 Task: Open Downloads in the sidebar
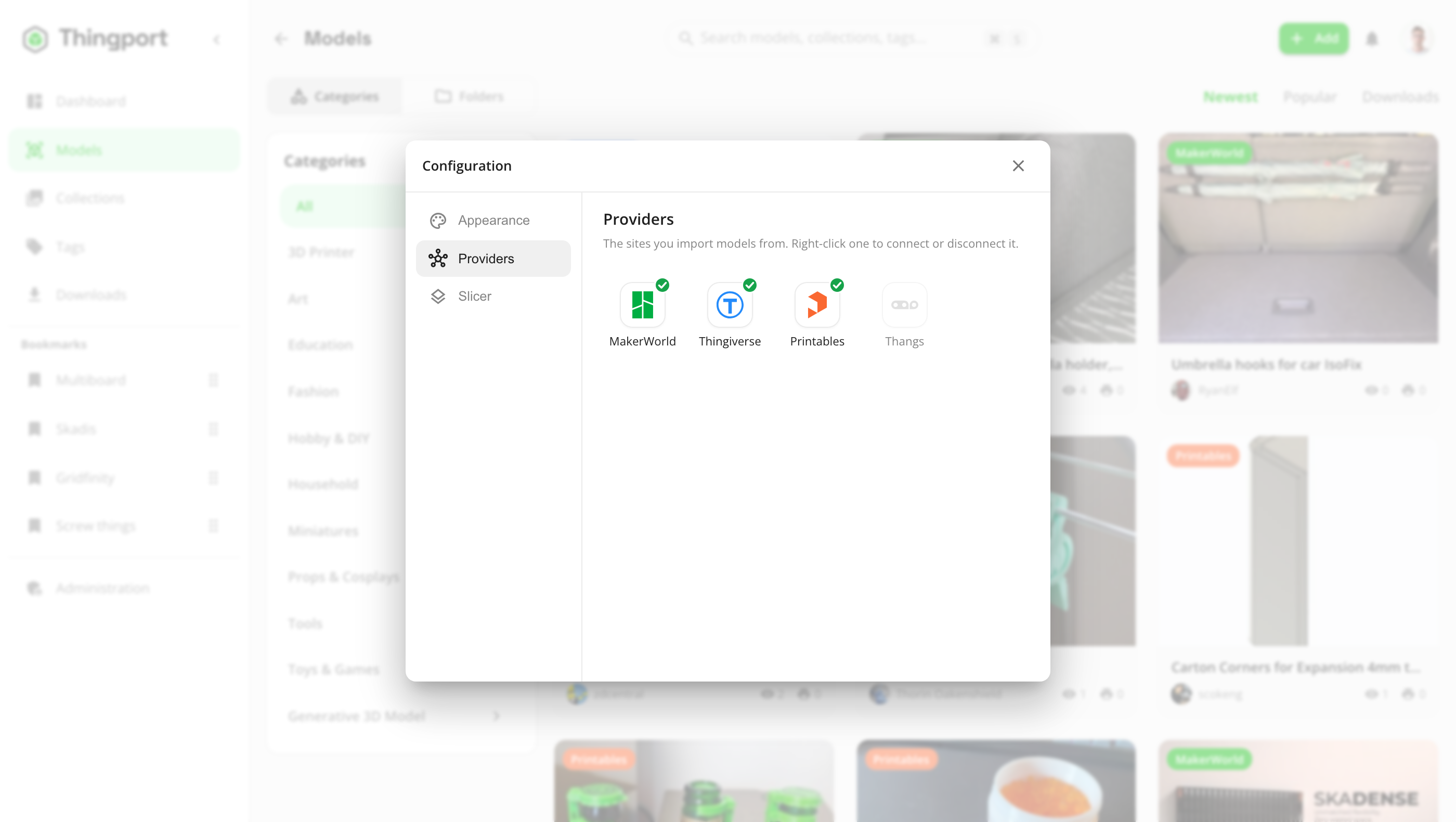click(x=124, y=294)
